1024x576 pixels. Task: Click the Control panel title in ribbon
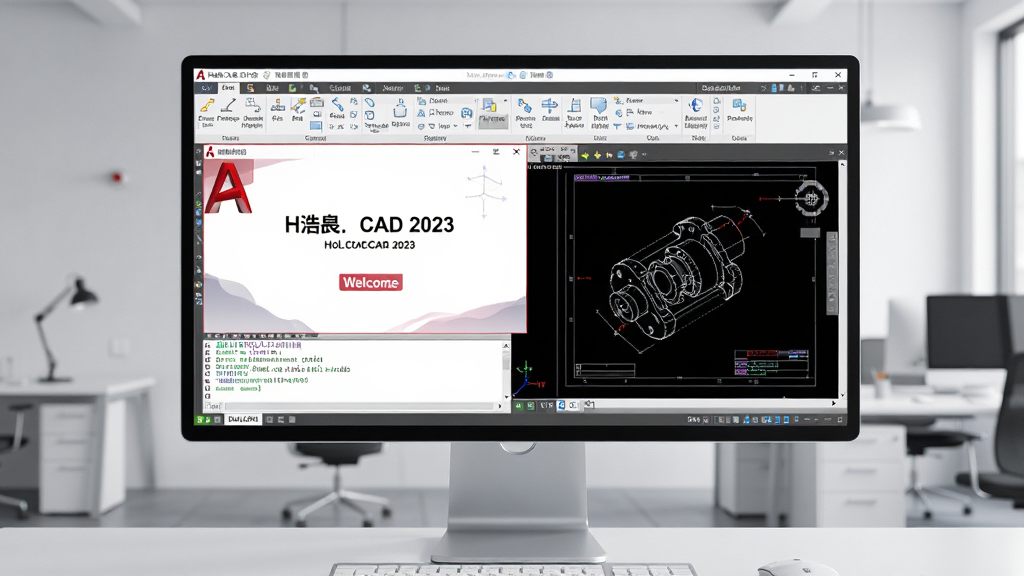pyautogui.click(x=315, y=138)
